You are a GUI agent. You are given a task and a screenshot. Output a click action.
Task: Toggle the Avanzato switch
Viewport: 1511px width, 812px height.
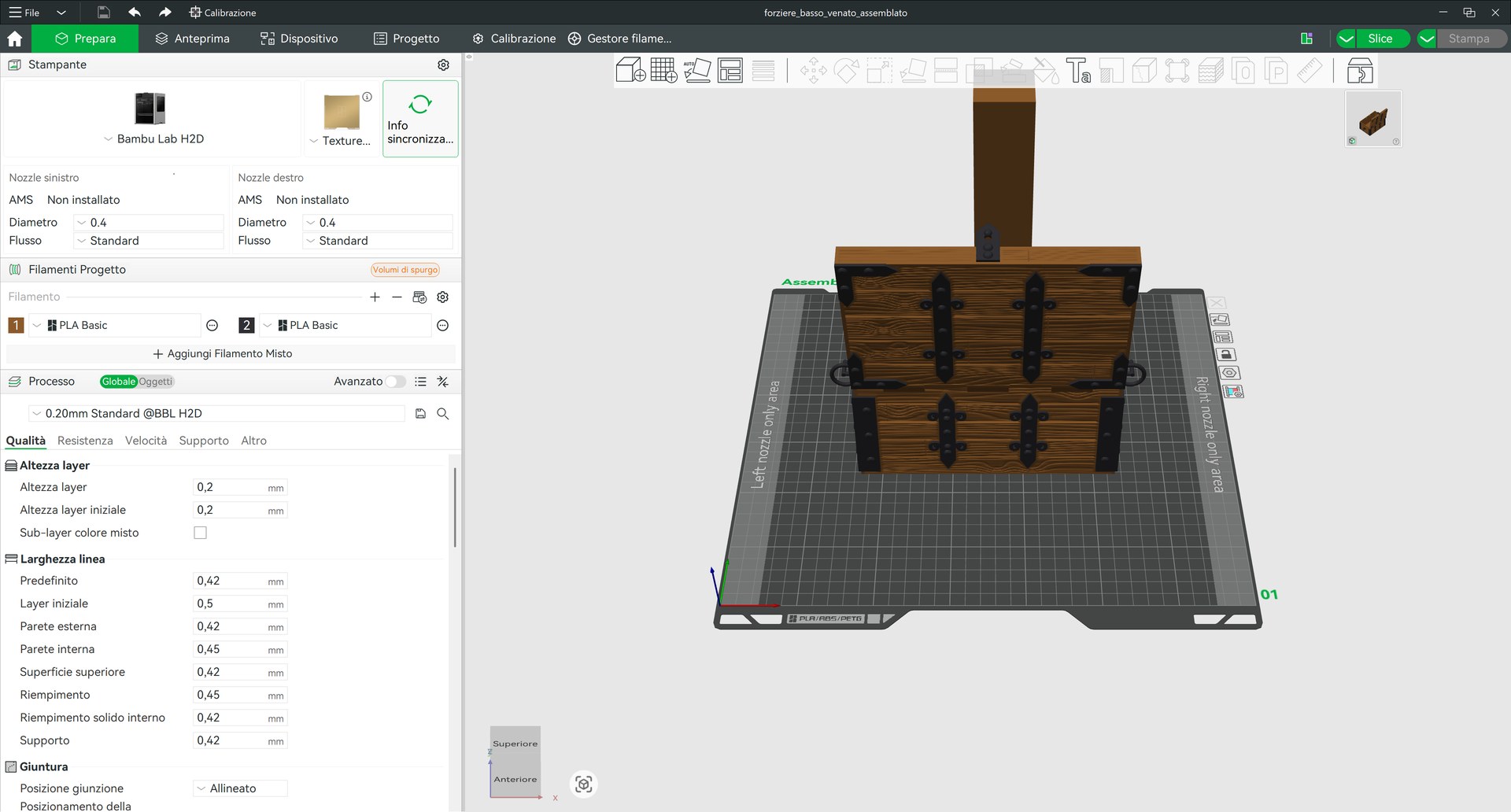tap(395, 382)
